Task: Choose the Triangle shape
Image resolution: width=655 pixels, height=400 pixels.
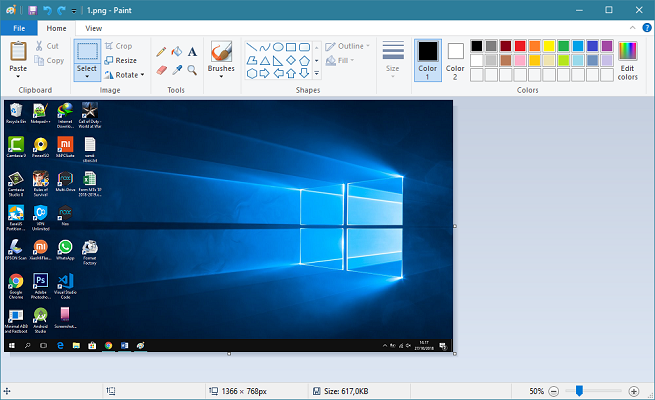Action: pos(265,61)
